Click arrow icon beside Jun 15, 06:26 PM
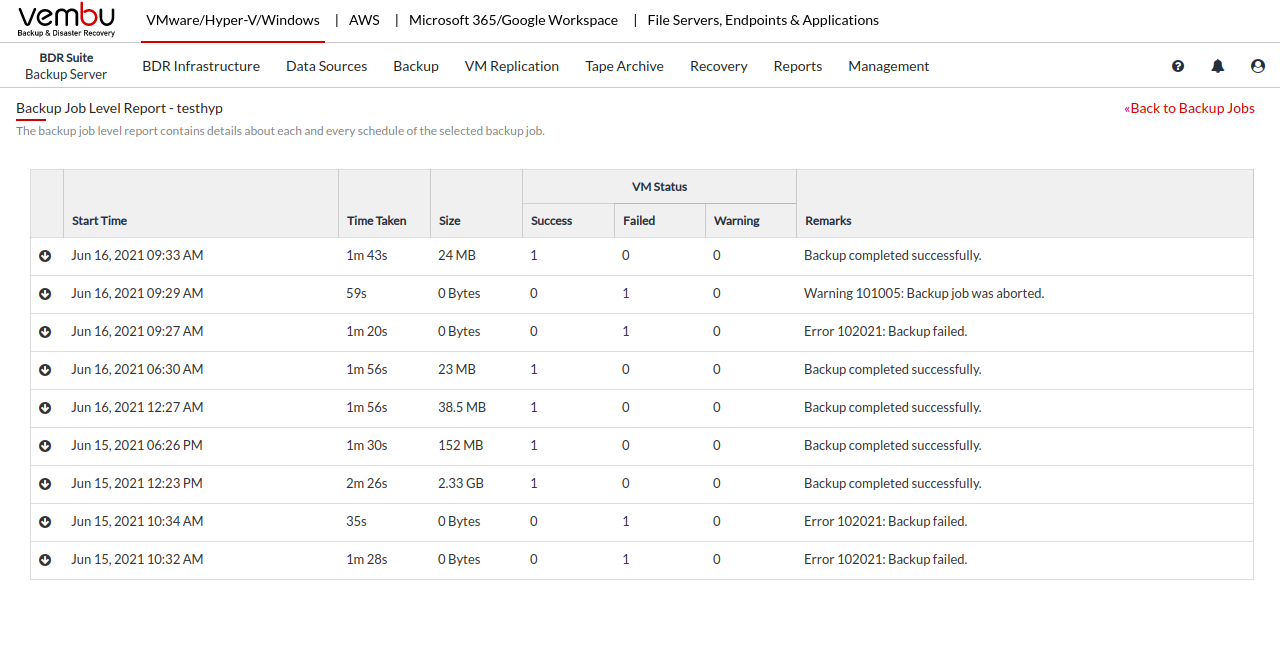This screenshot has width=1280, height=667. click(45, 446)
